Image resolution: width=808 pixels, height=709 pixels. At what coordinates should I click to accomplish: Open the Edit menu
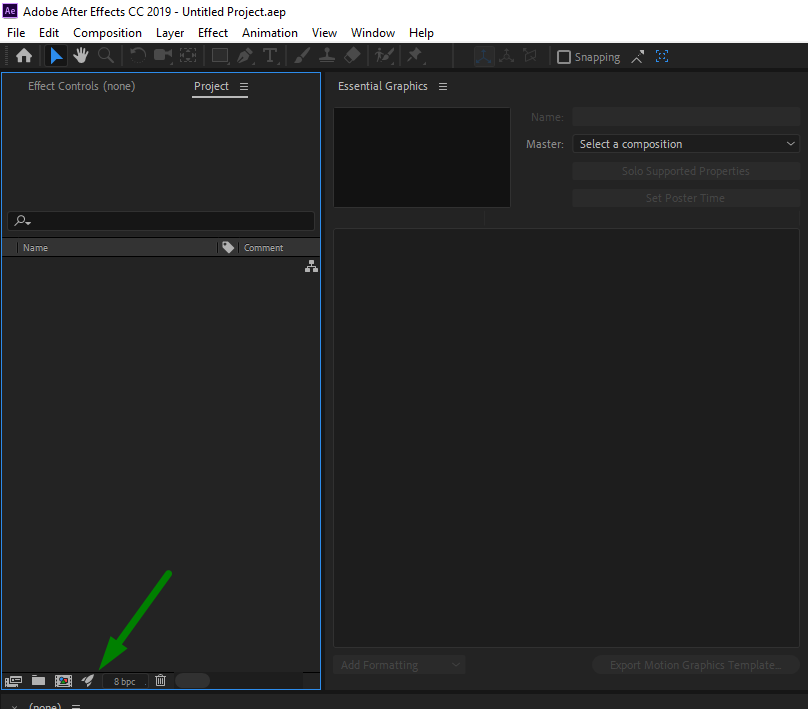[49, 33]
